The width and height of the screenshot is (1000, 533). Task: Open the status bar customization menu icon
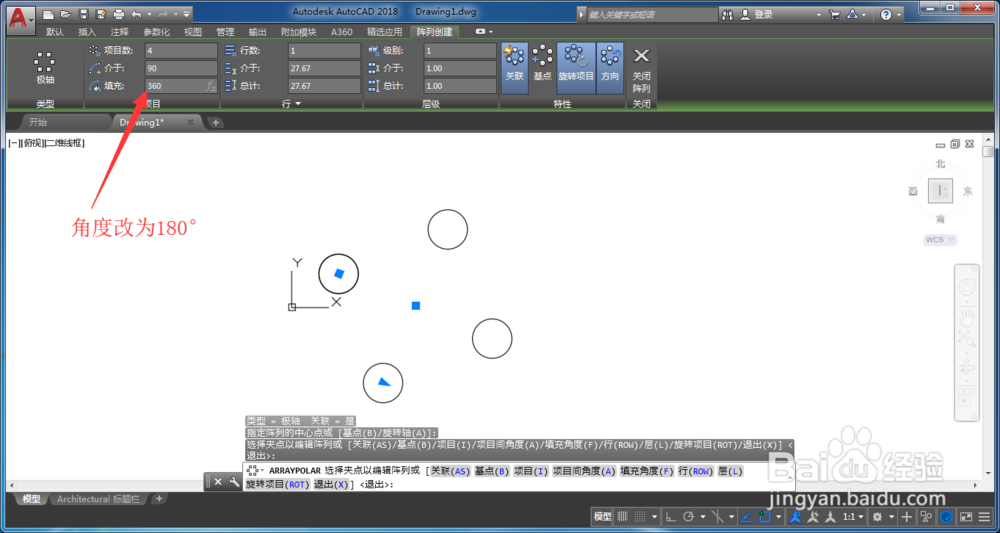[x=984, y=516]
